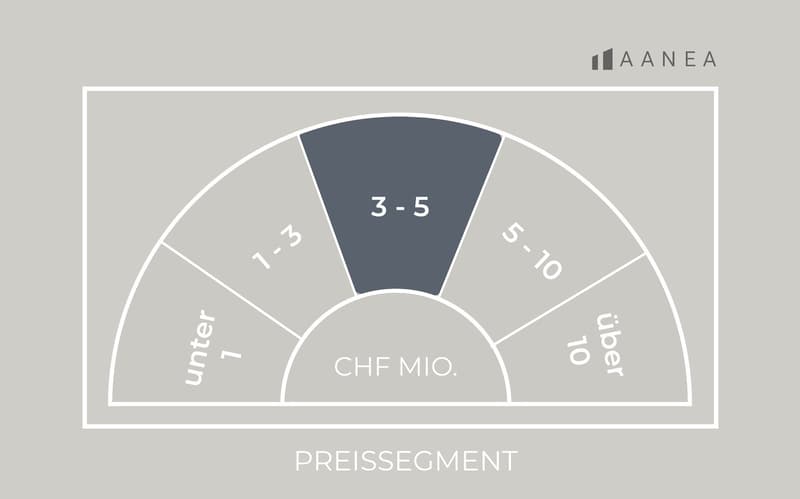Click the AANEA wordmark text
This screenshot has width=800, height=499.
pos(668,60)
